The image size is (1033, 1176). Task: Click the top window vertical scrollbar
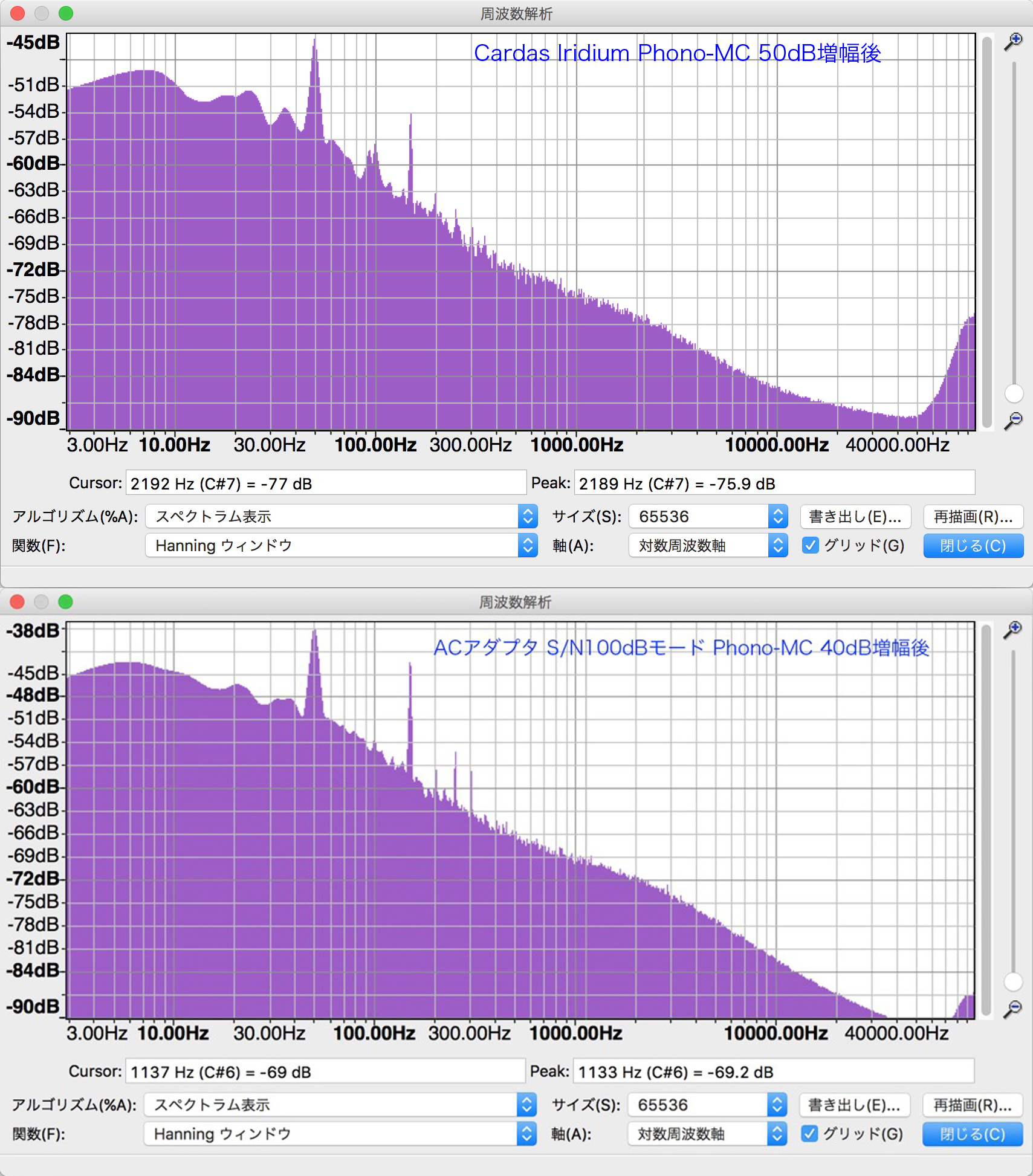(987, 232)
